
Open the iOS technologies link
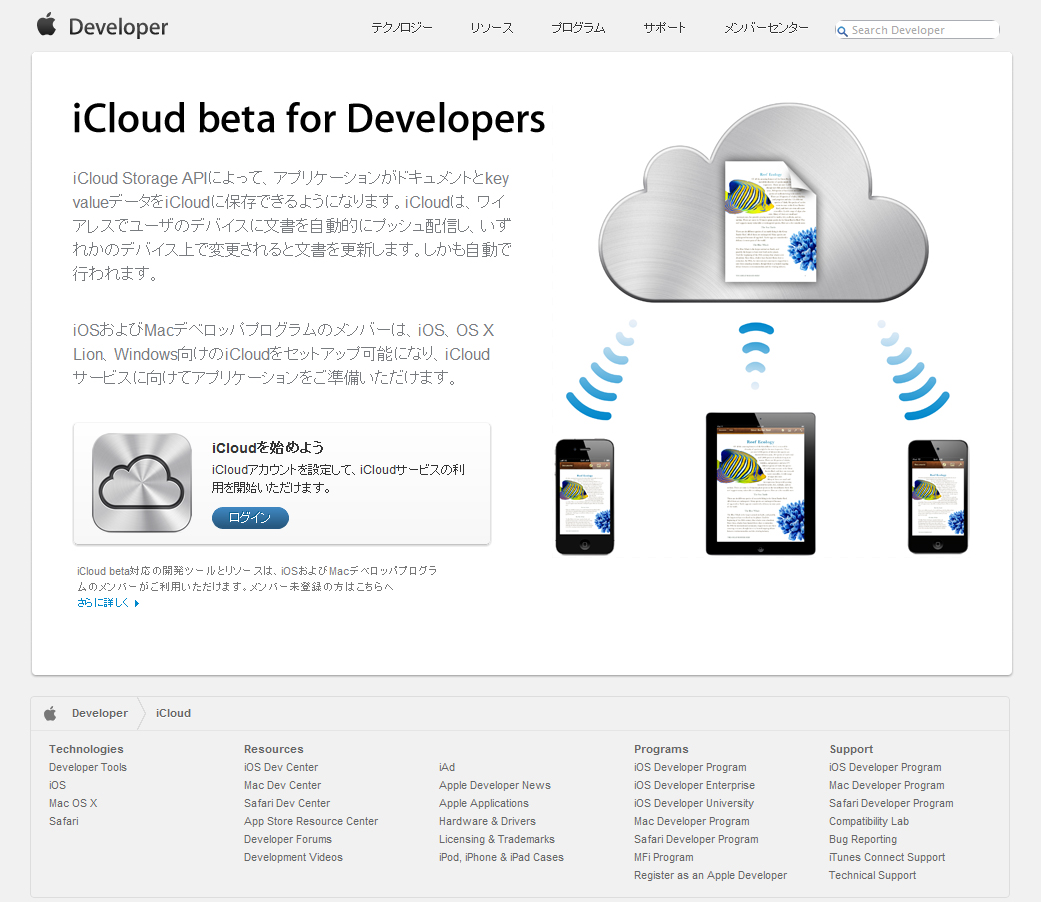[57, 785]
